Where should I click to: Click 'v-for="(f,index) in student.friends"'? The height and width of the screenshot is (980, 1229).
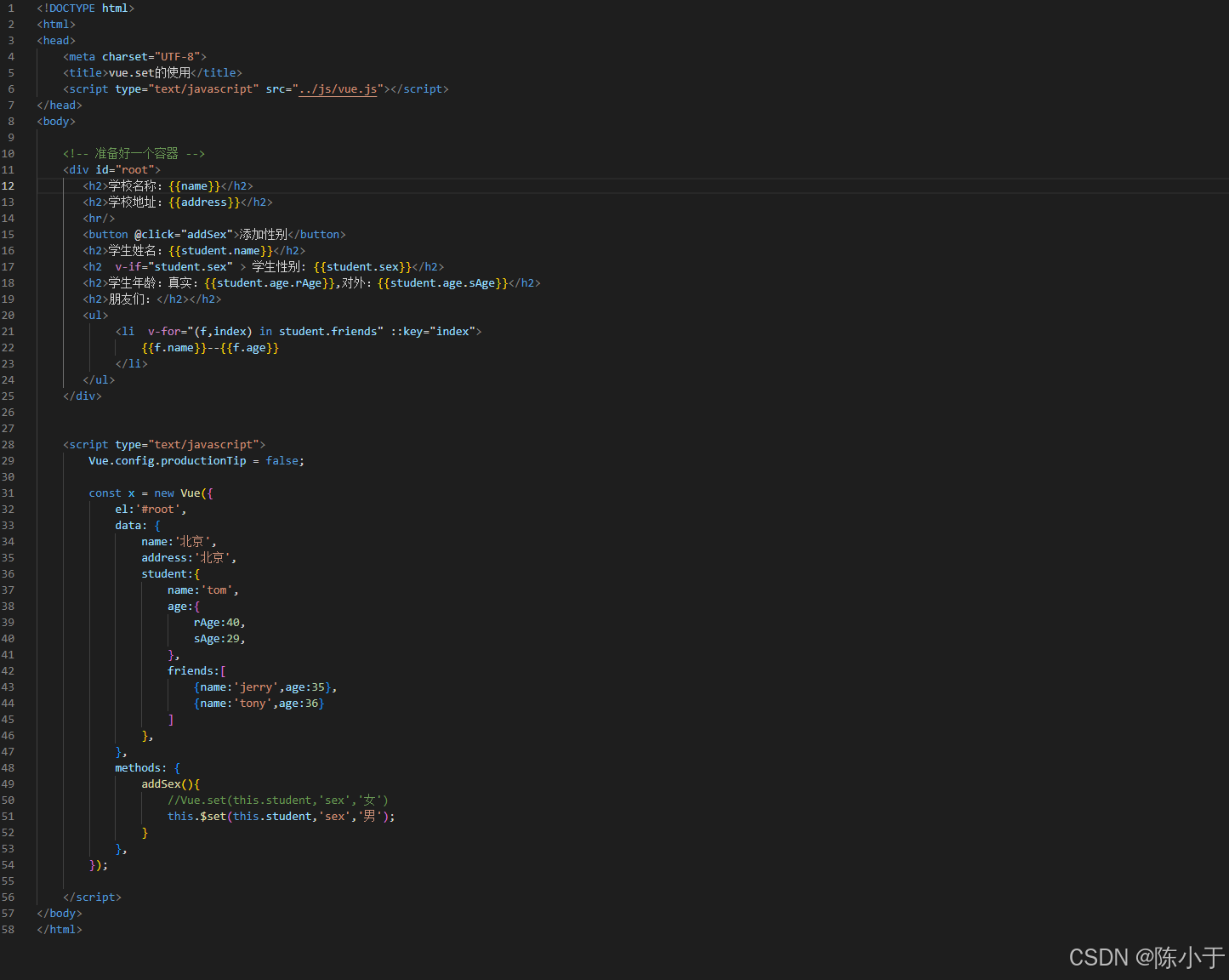[265, 332]
